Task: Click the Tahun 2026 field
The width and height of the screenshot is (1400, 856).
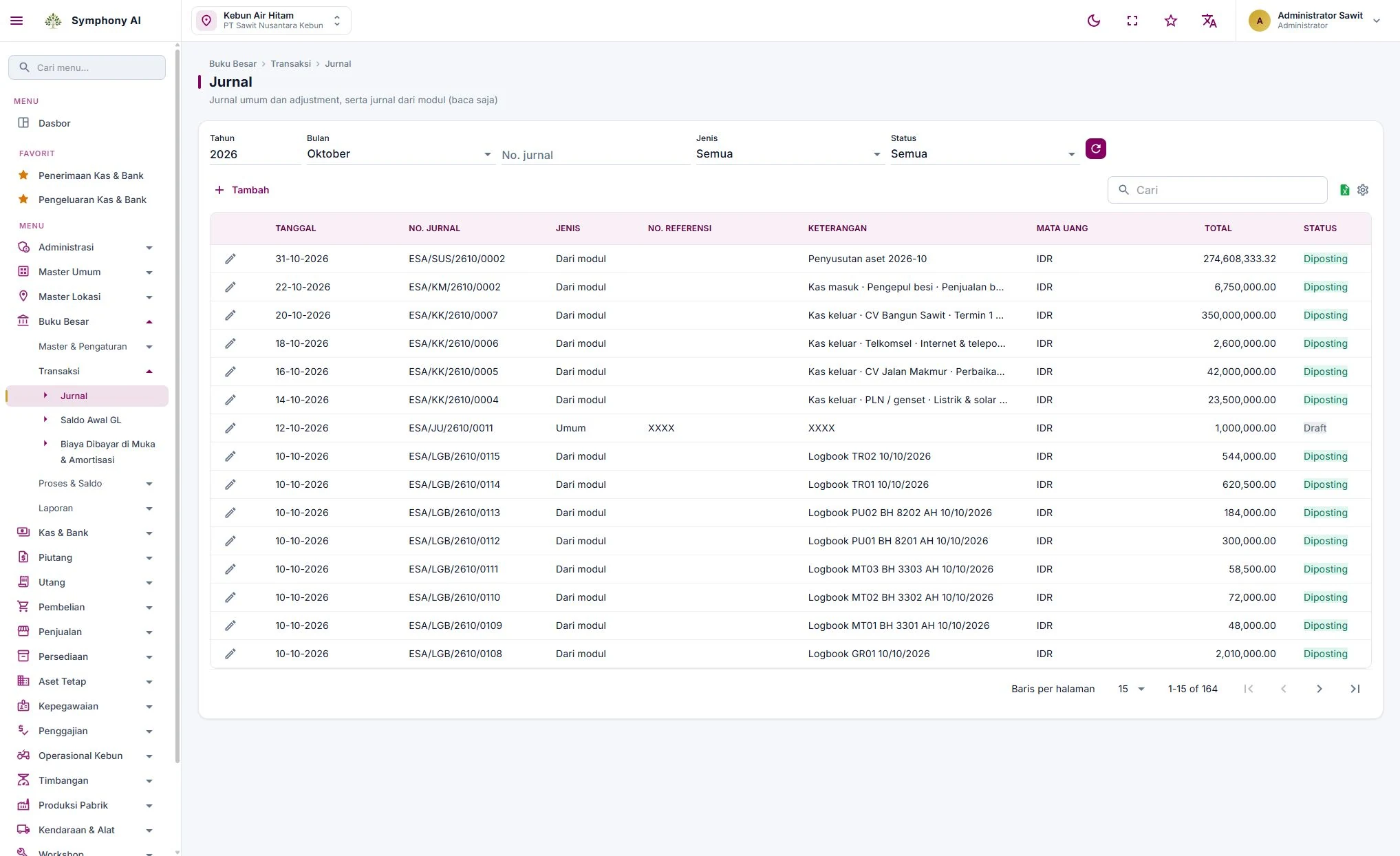Action: coord(255,154)
